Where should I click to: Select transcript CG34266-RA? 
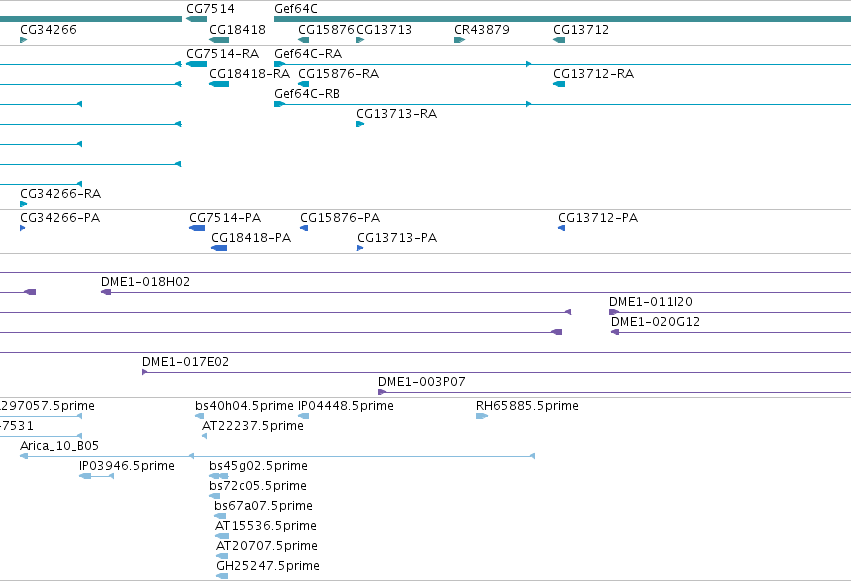(x=60, y=194)
